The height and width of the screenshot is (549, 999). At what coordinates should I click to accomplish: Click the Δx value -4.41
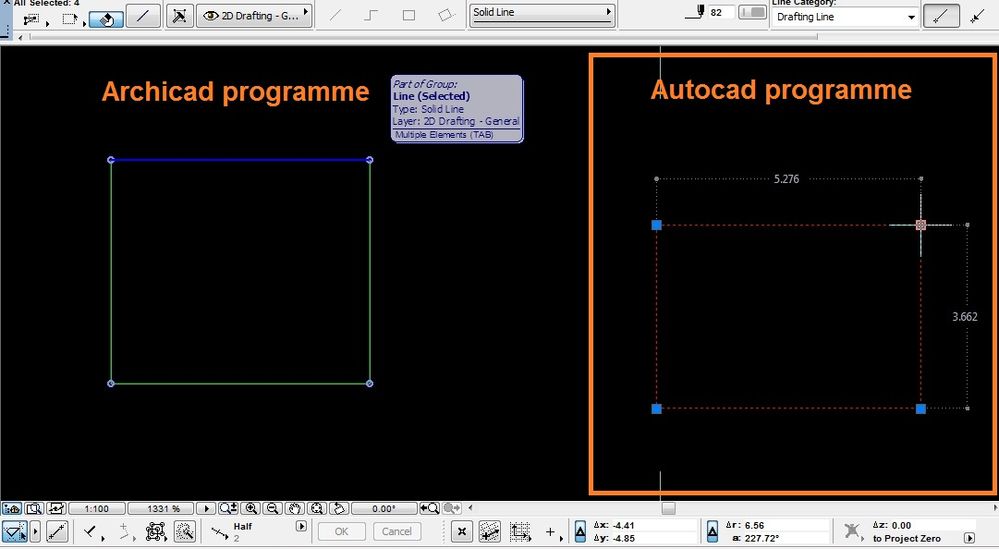point(623,525)
